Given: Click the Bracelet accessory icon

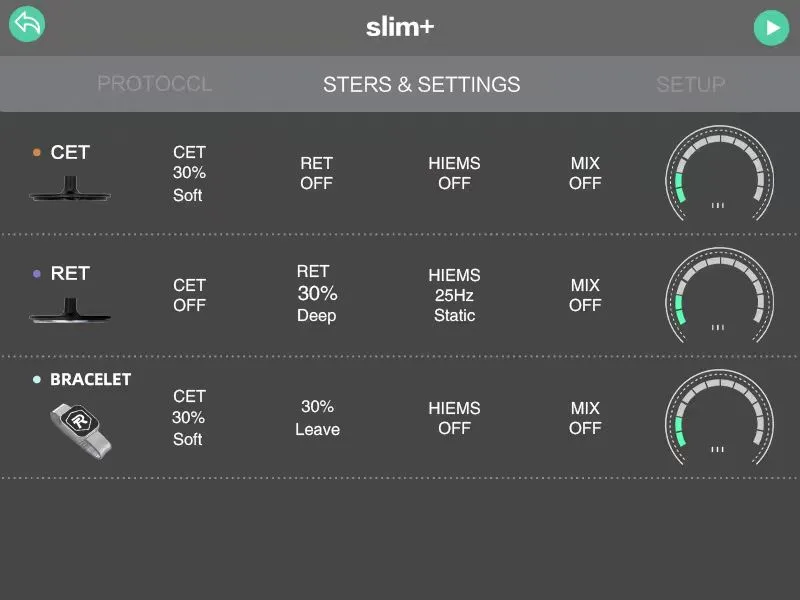Looking at the screenshot, I should [80, 428].
